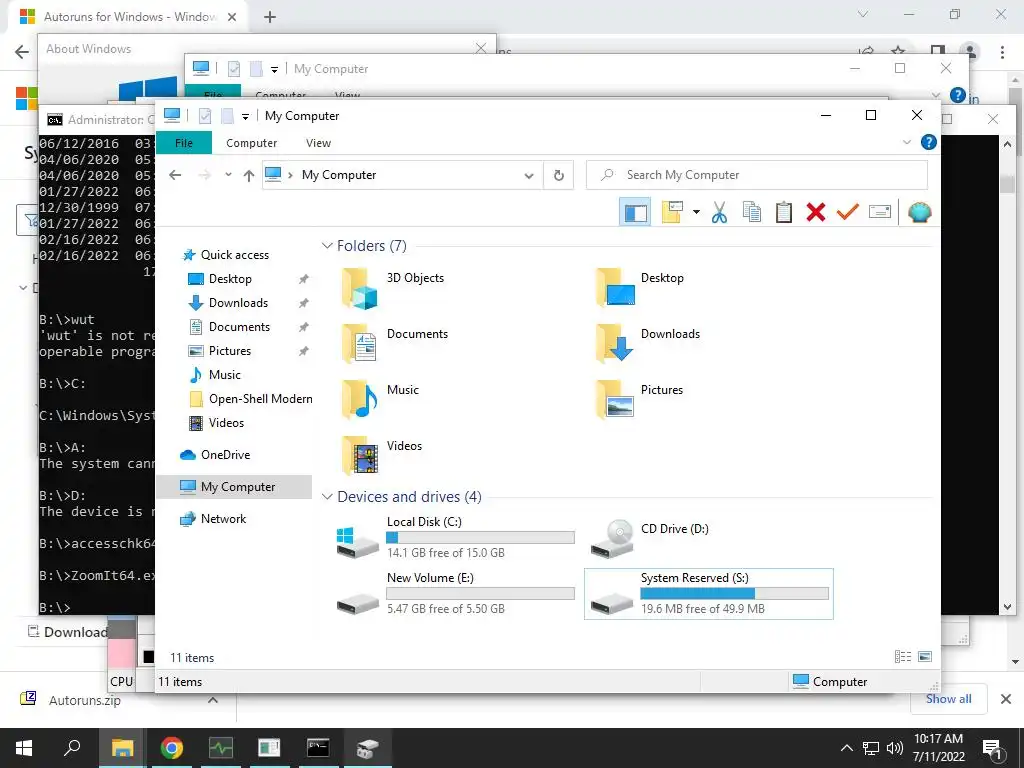The height and width of the screenshot is (768, 1024).
Task: Click the Cut scissors icon
Action: (719, 212)
